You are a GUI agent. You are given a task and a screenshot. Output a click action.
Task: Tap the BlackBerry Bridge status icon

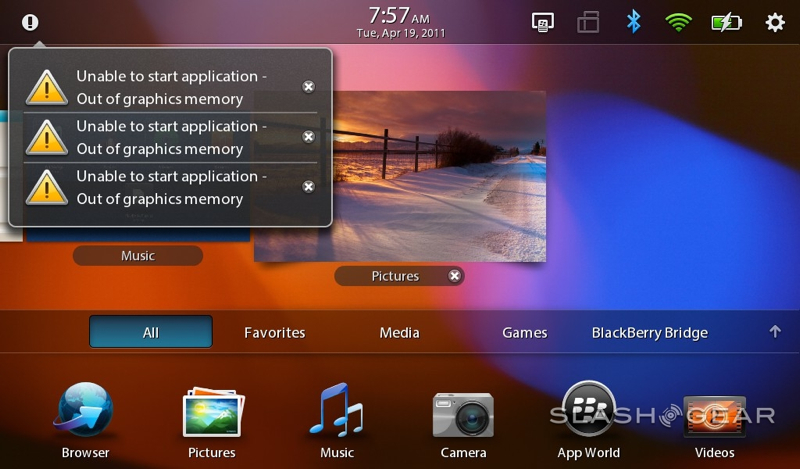(x=543, y=22)
